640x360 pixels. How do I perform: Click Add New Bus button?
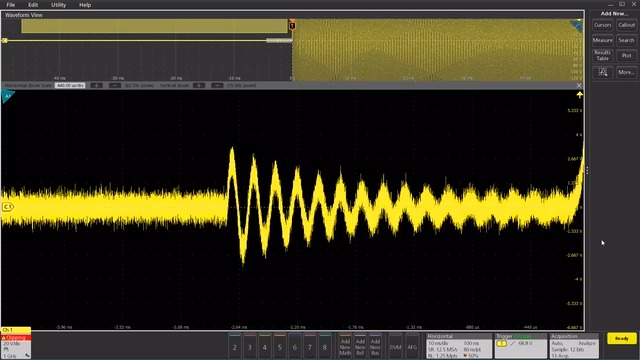pos(375,347)
